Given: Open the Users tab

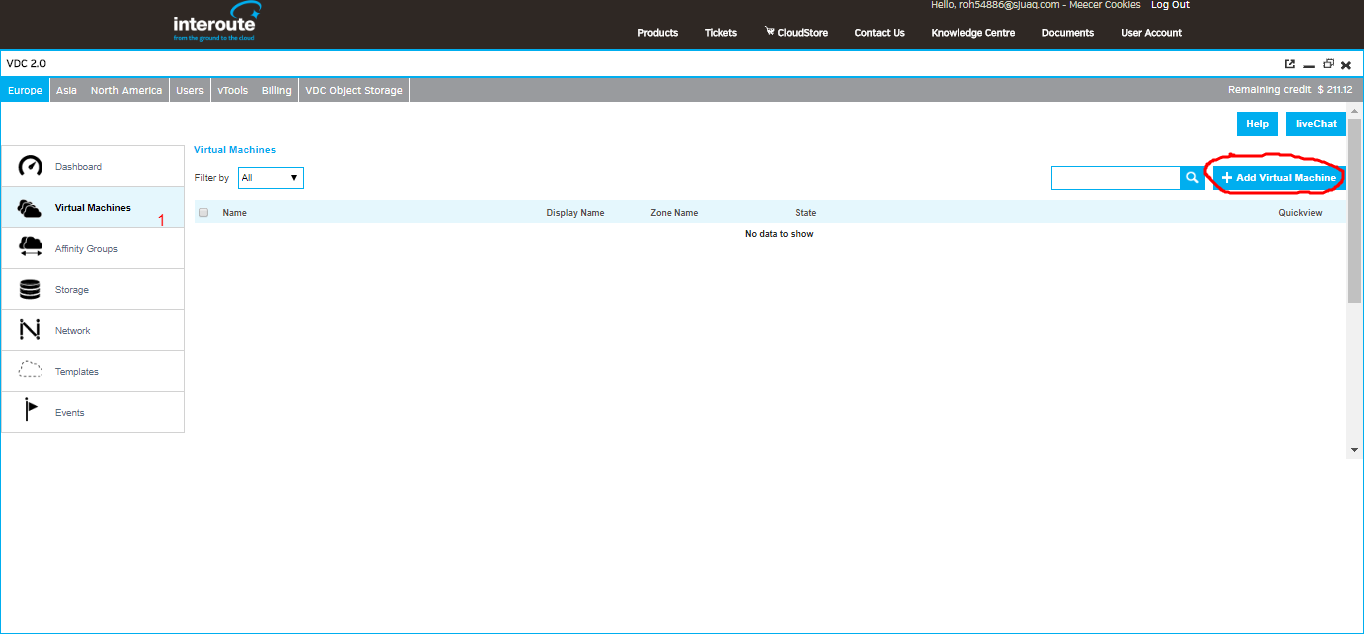Looking at the screenshot, I should [x=190, y=90].
